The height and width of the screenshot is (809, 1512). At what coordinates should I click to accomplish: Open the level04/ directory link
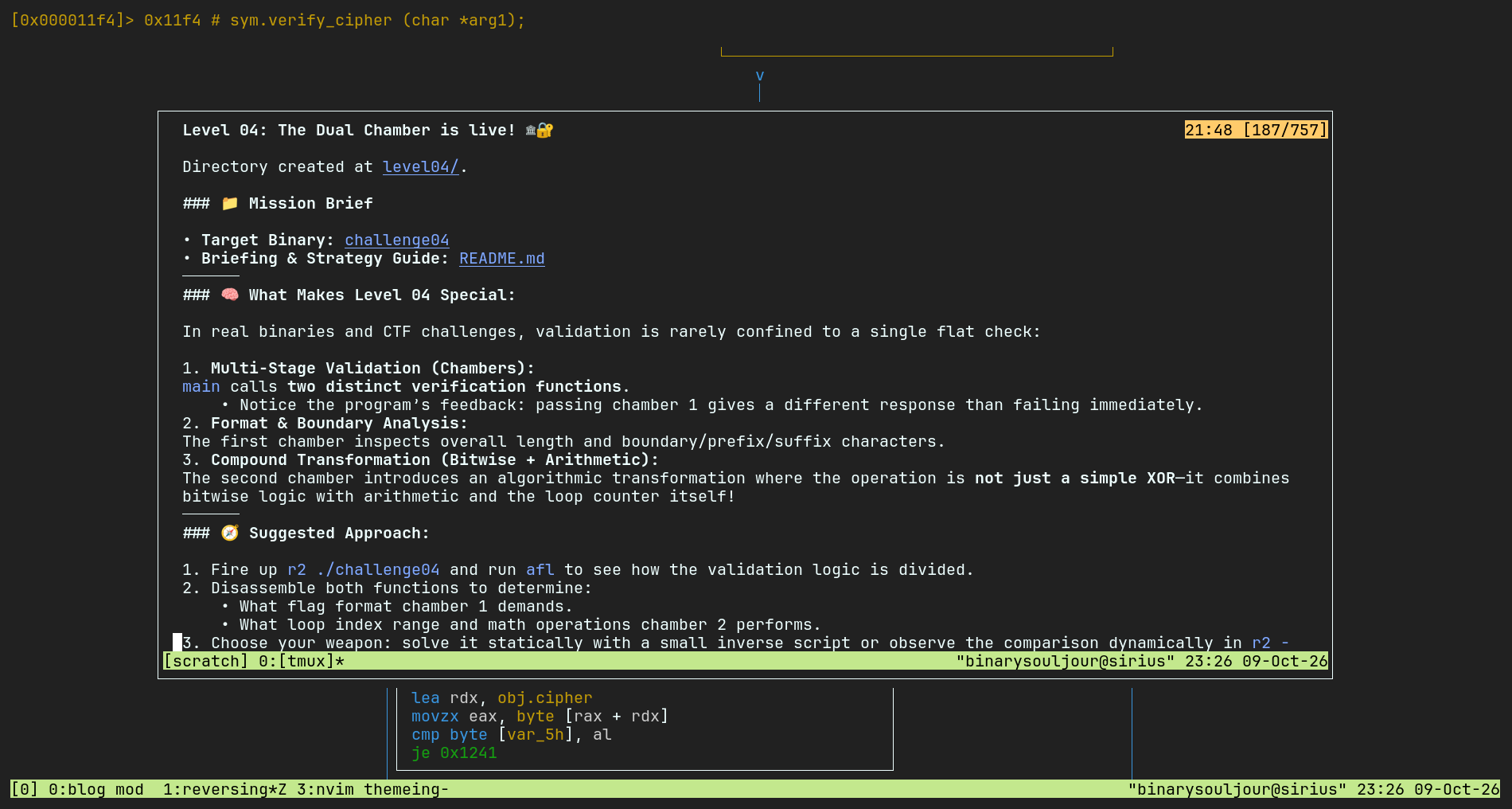(x=421, y=166)
